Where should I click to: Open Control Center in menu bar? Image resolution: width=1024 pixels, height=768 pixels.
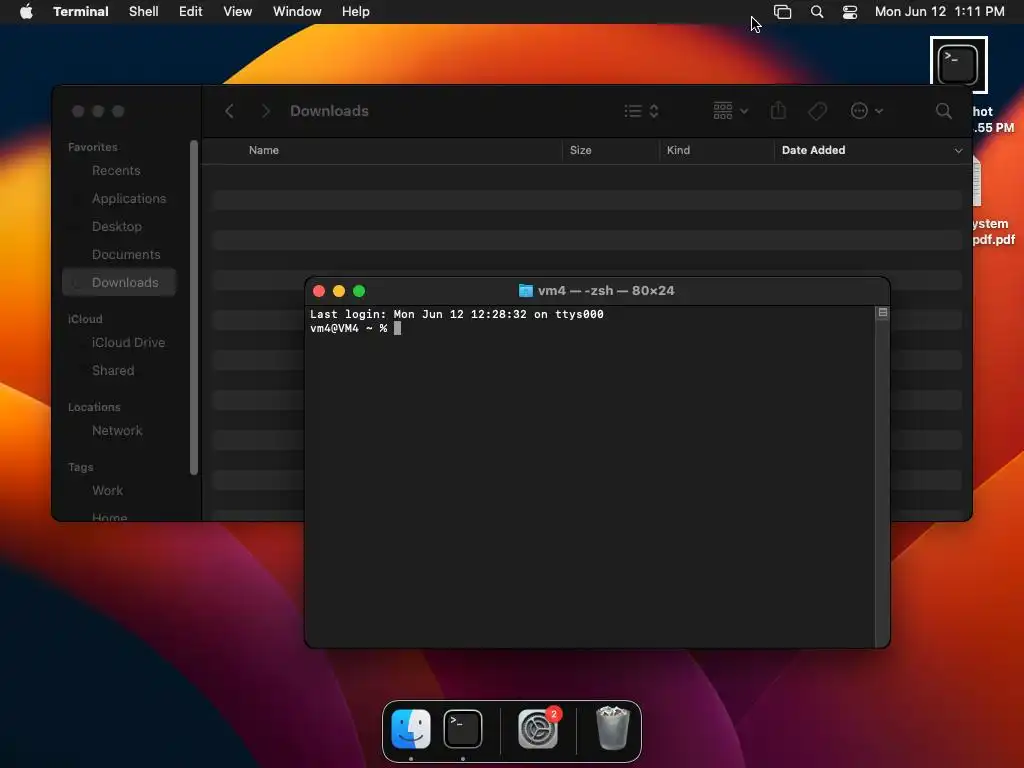pos(850,12)
